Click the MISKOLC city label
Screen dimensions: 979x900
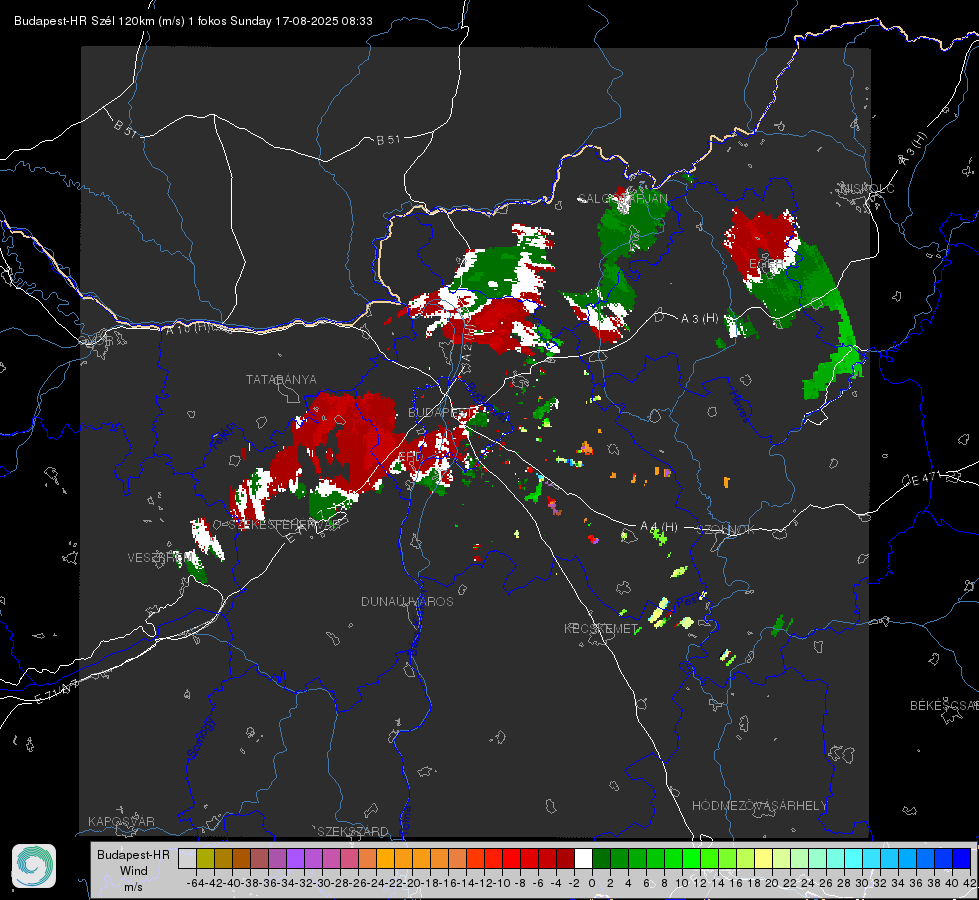point(867,188)
